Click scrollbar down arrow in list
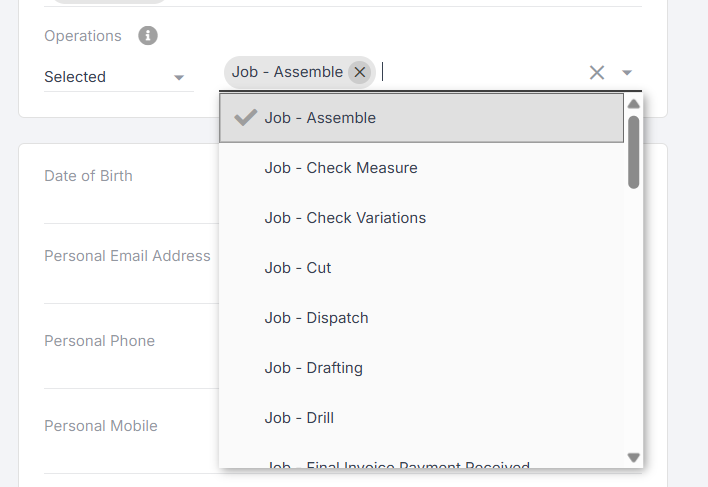This screenshot has height=487, width=708. pyautogui.click(x=633, y=457)
